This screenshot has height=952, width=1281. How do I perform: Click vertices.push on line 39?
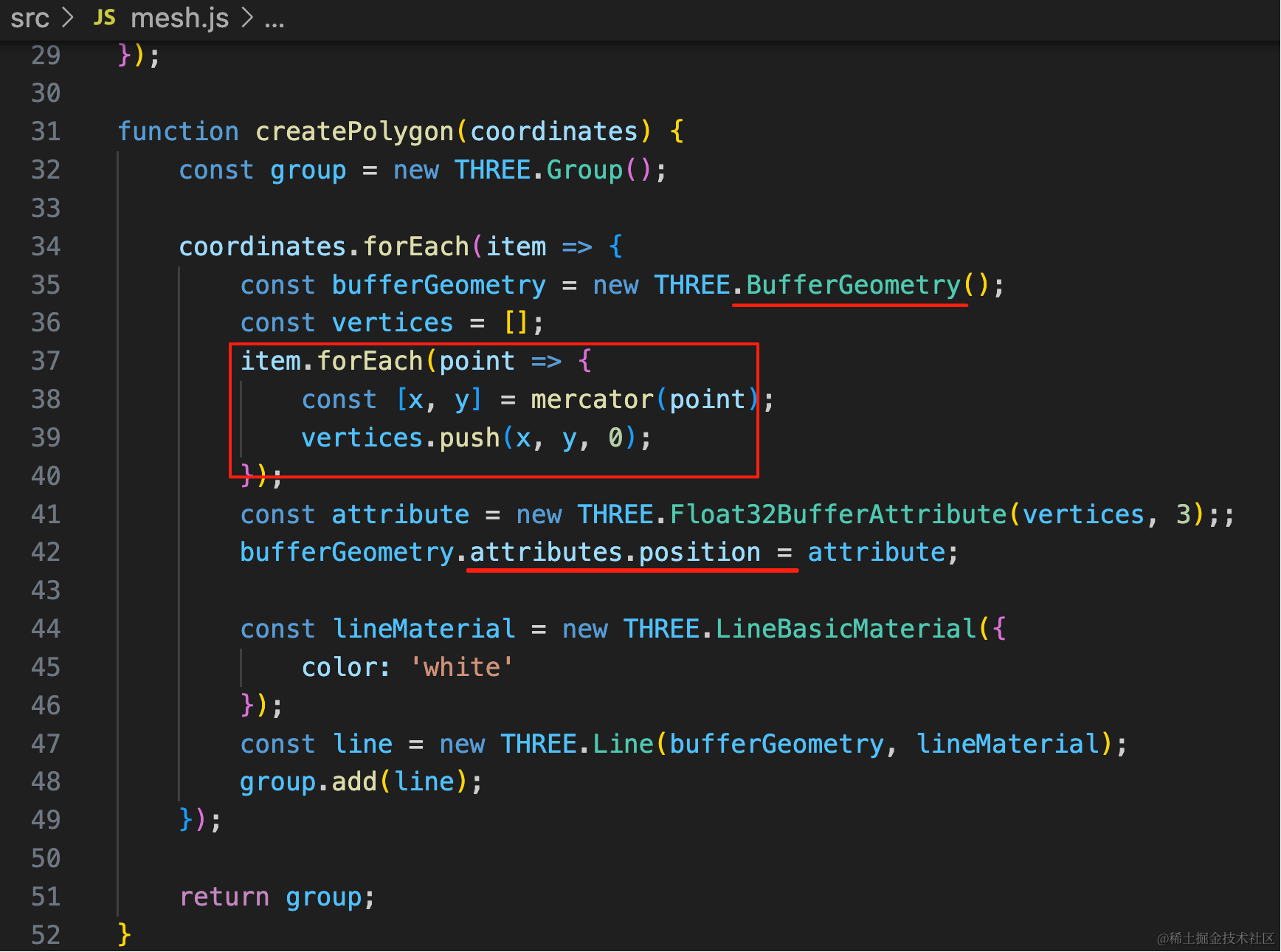[x=401, y=438]
